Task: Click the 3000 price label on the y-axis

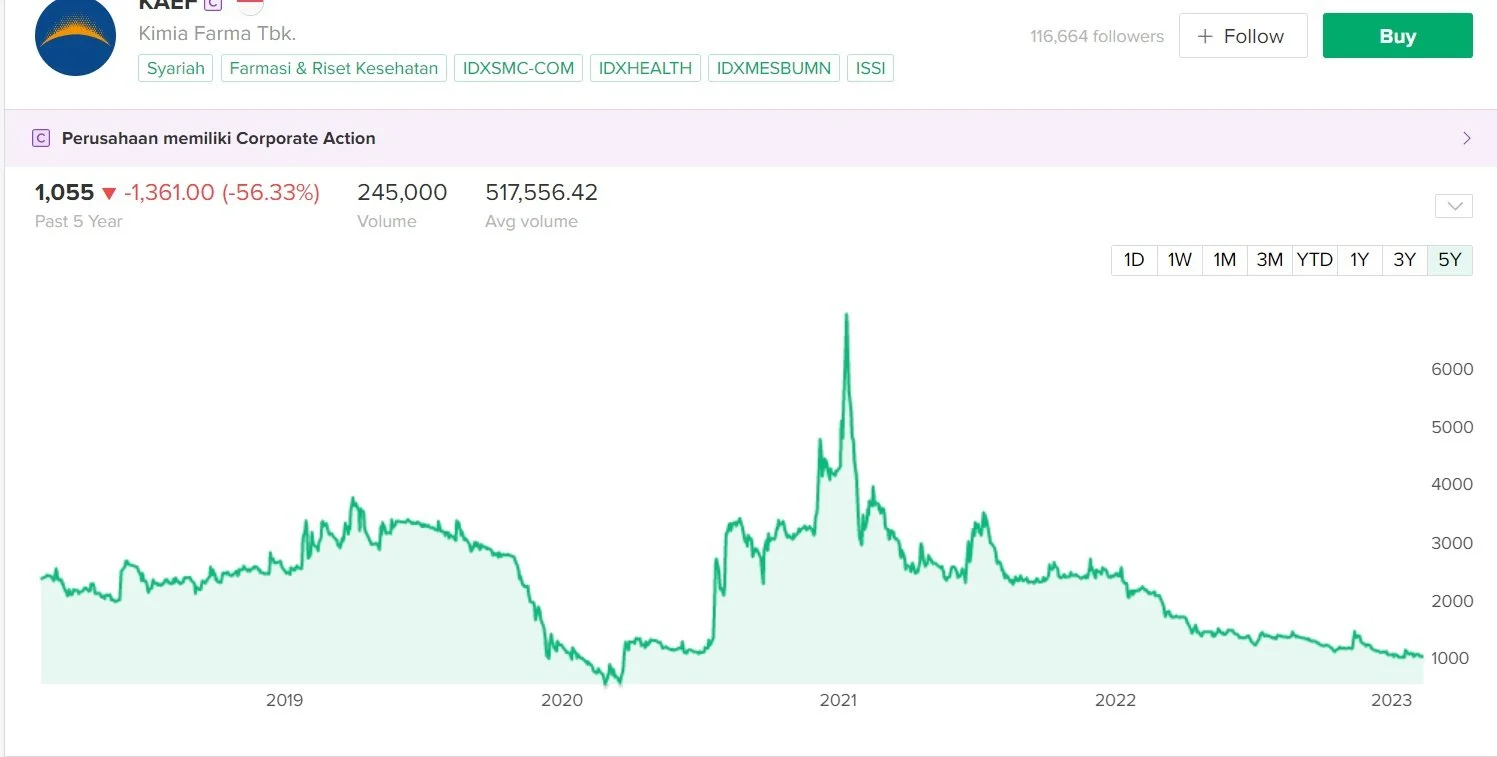Action: click(1452, 543)
